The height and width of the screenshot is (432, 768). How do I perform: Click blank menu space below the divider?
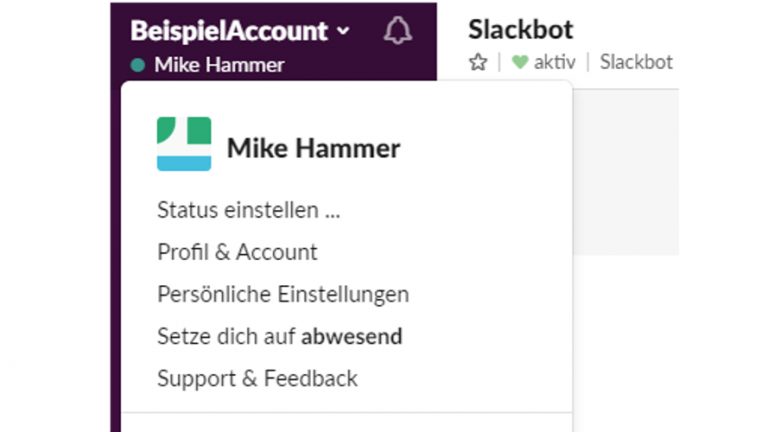point(345,423)
